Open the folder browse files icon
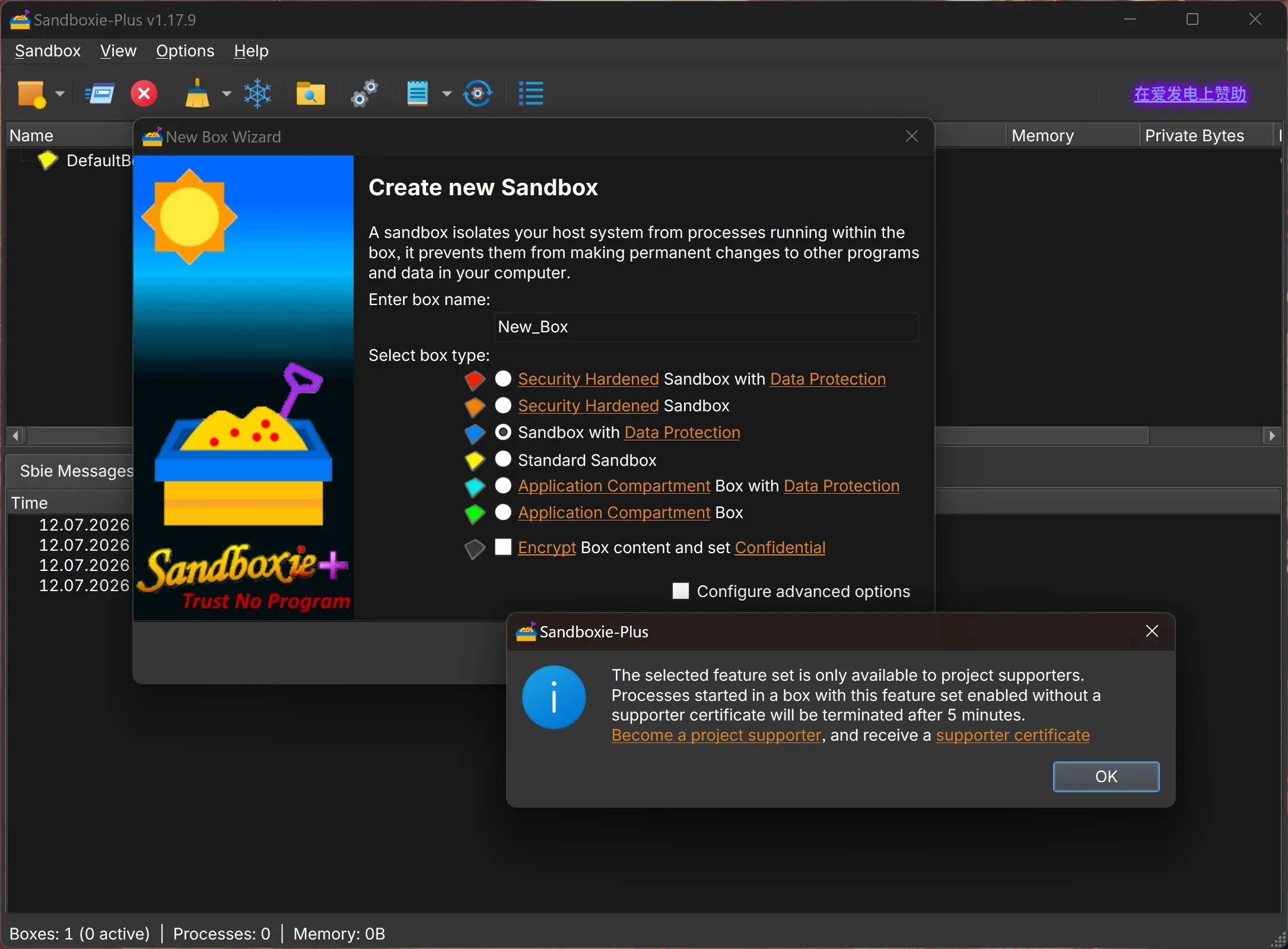 click(x=310, y=94)
